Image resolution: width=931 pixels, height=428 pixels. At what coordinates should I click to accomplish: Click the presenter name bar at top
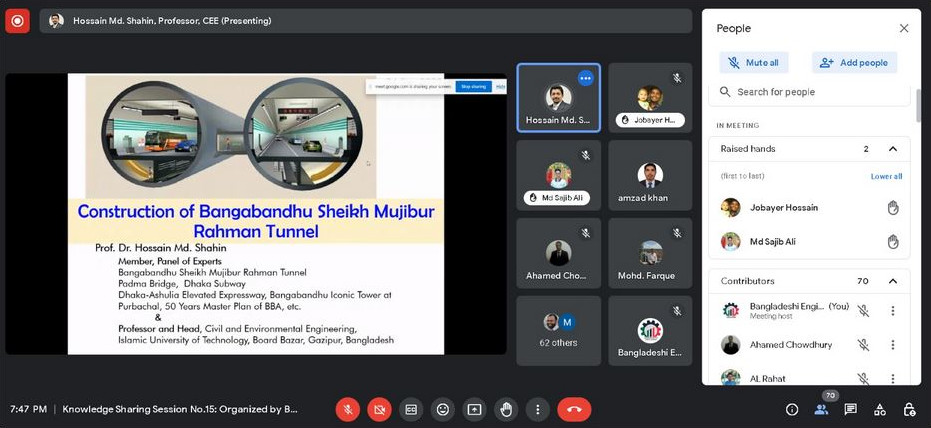[366, 21]
